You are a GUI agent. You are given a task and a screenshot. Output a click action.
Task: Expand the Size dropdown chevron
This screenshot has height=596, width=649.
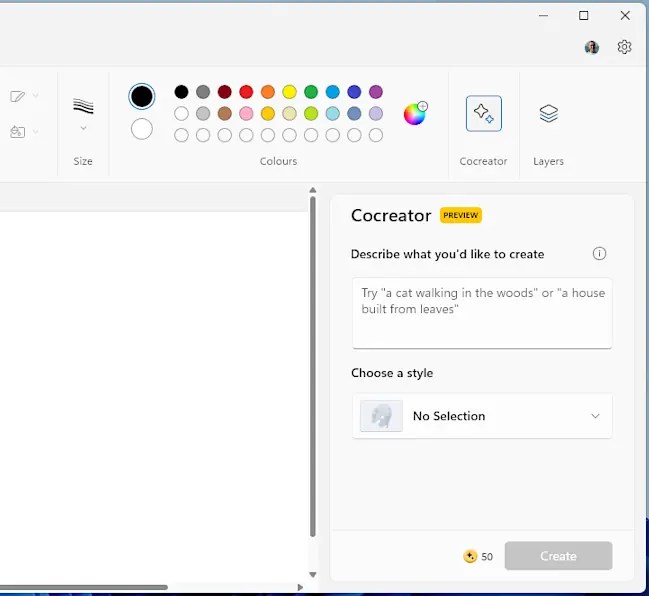click(x=83, y=128)
